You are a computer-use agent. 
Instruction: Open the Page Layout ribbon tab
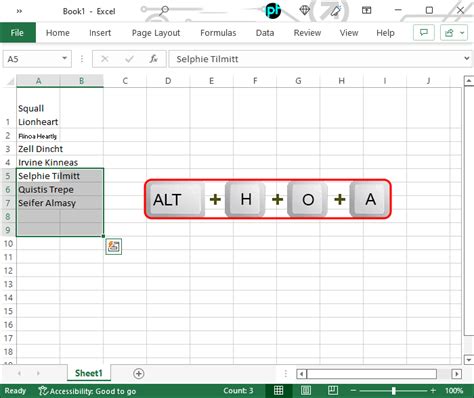point(156,33)
